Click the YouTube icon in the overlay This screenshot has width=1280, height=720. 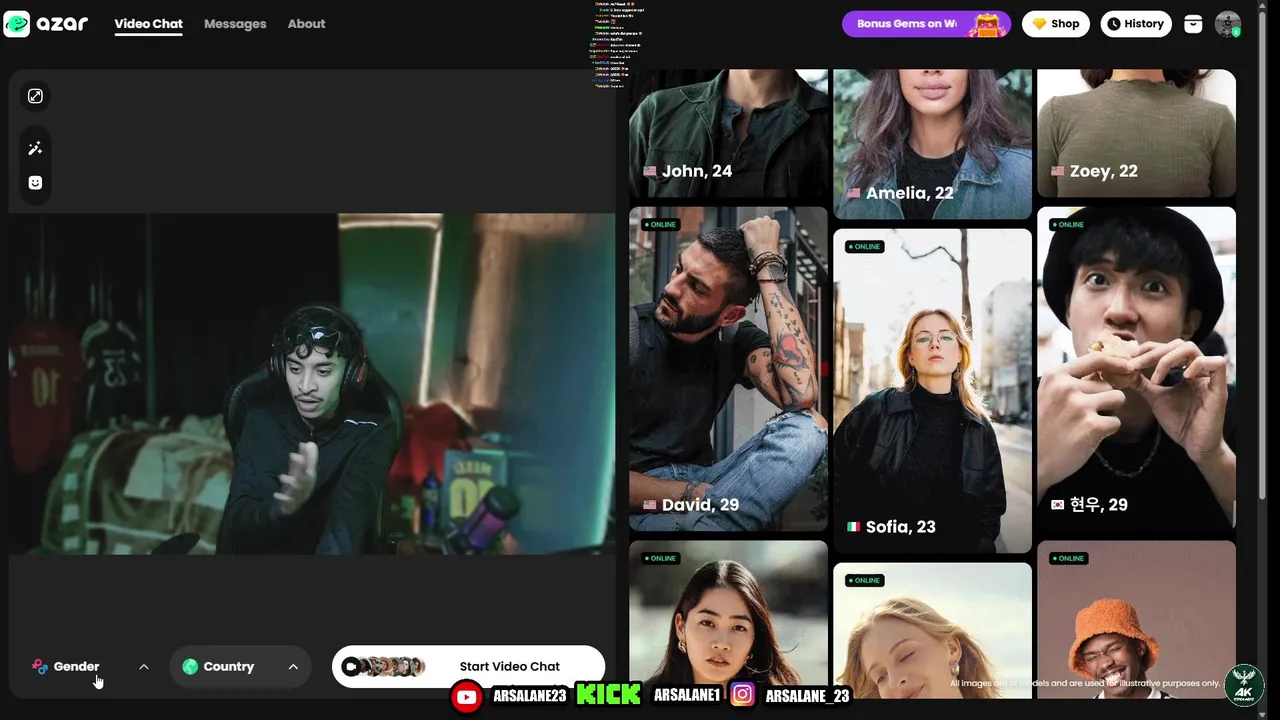466,696
